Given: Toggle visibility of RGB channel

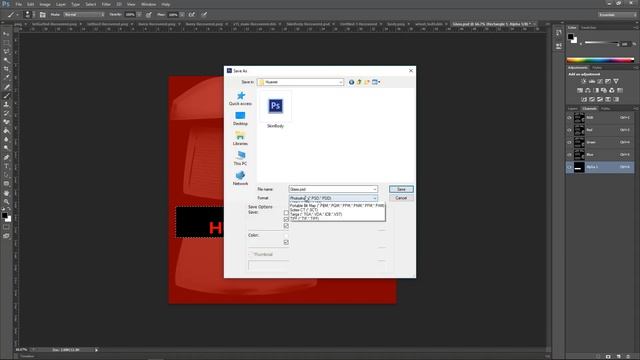Looking at the screenshot, I should click(x=569, y=118).
